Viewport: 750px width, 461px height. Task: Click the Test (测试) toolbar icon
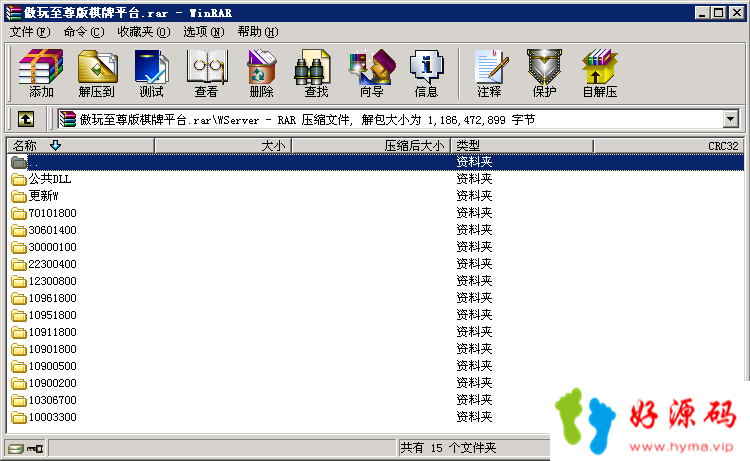(x=152, y=73)
